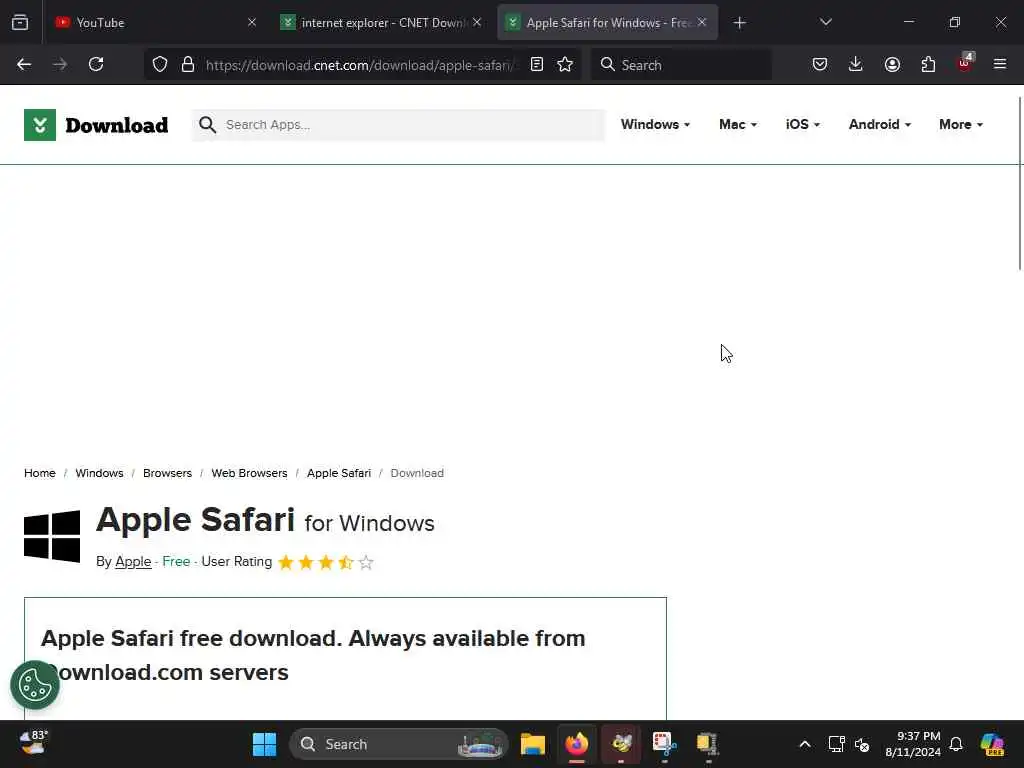Go to Home breadcrumb link

[x=40, y=473]
